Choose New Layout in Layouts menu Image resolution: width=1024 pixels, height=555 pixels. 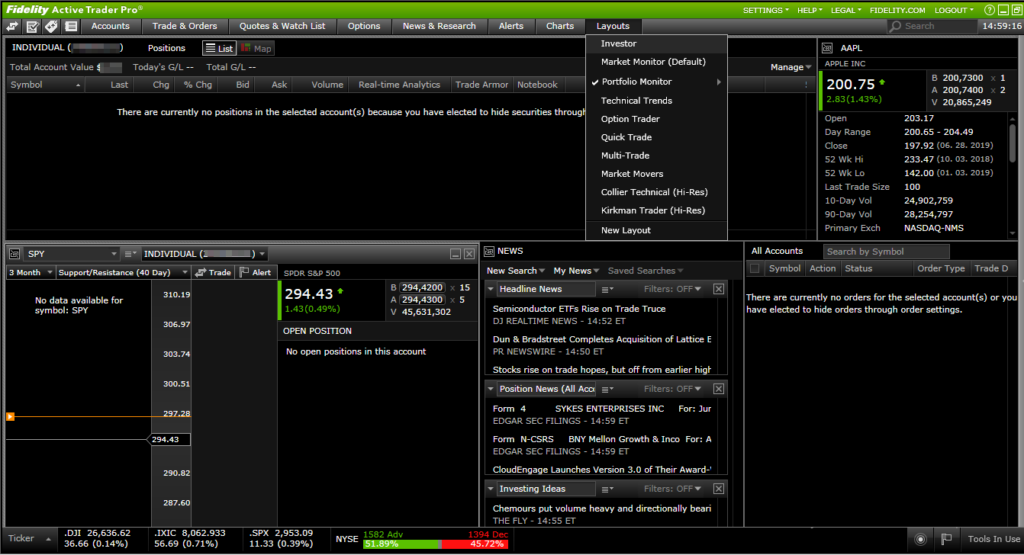pos(625,230)
